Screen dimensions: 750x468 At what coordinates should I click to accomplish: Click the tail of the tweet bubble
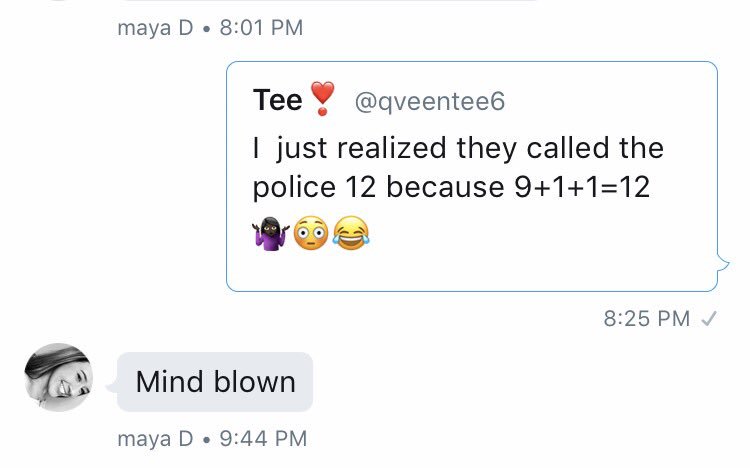[723, 263]
